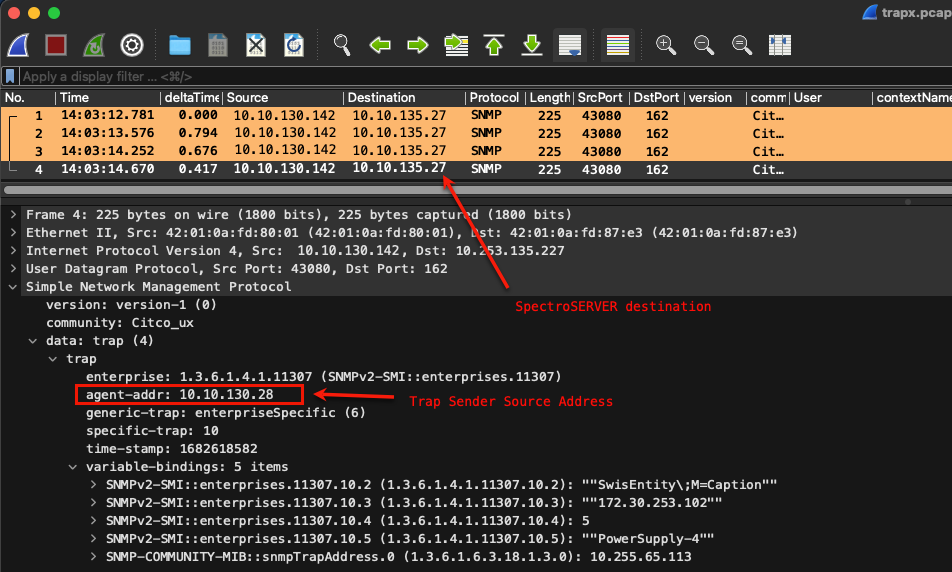The width and height of the screenshot is (952, 572).
Task: Jump to the last packet
Action: point(532,45)
